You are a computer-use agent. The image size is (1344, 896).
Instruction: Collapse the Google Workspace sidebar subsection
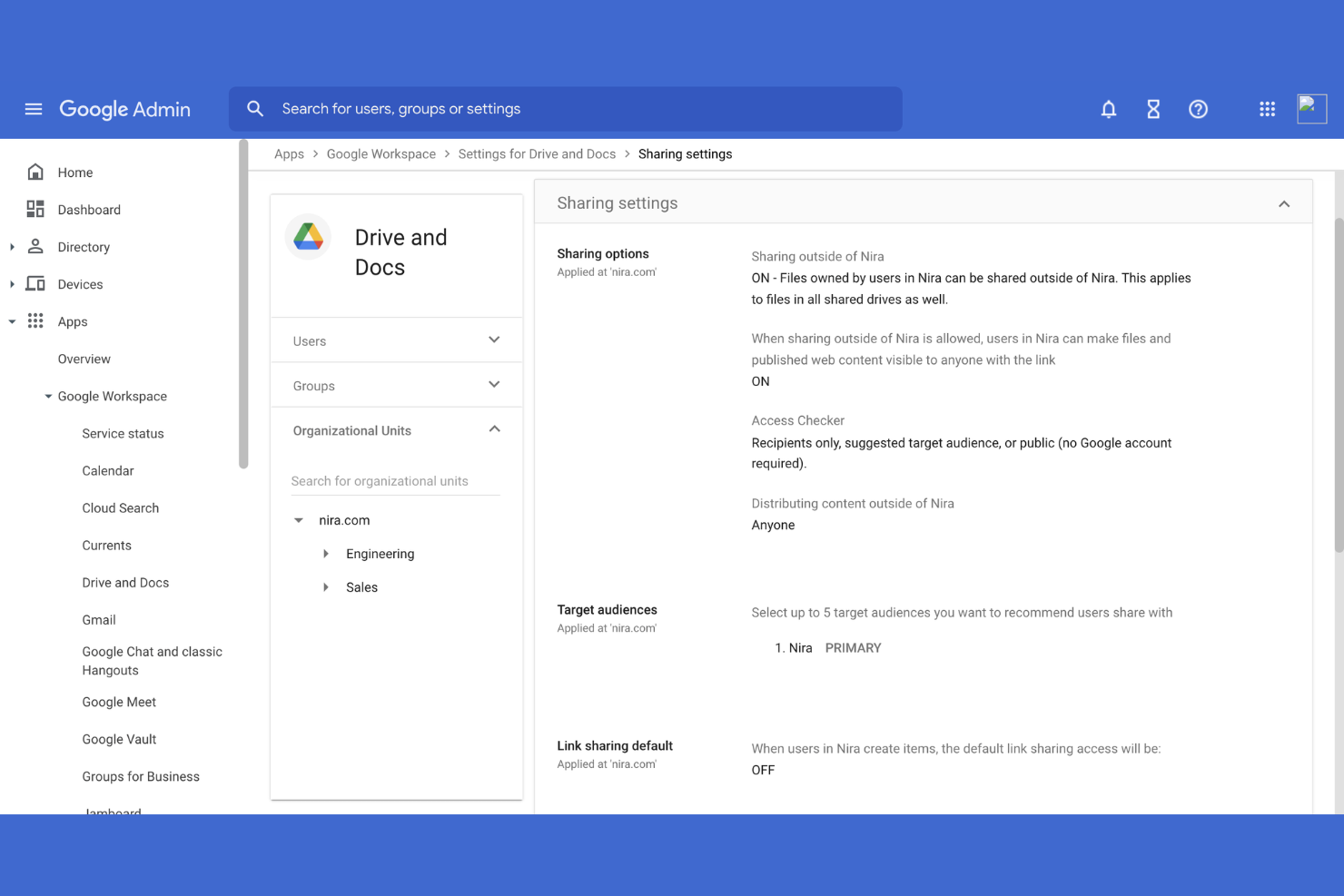48,397
